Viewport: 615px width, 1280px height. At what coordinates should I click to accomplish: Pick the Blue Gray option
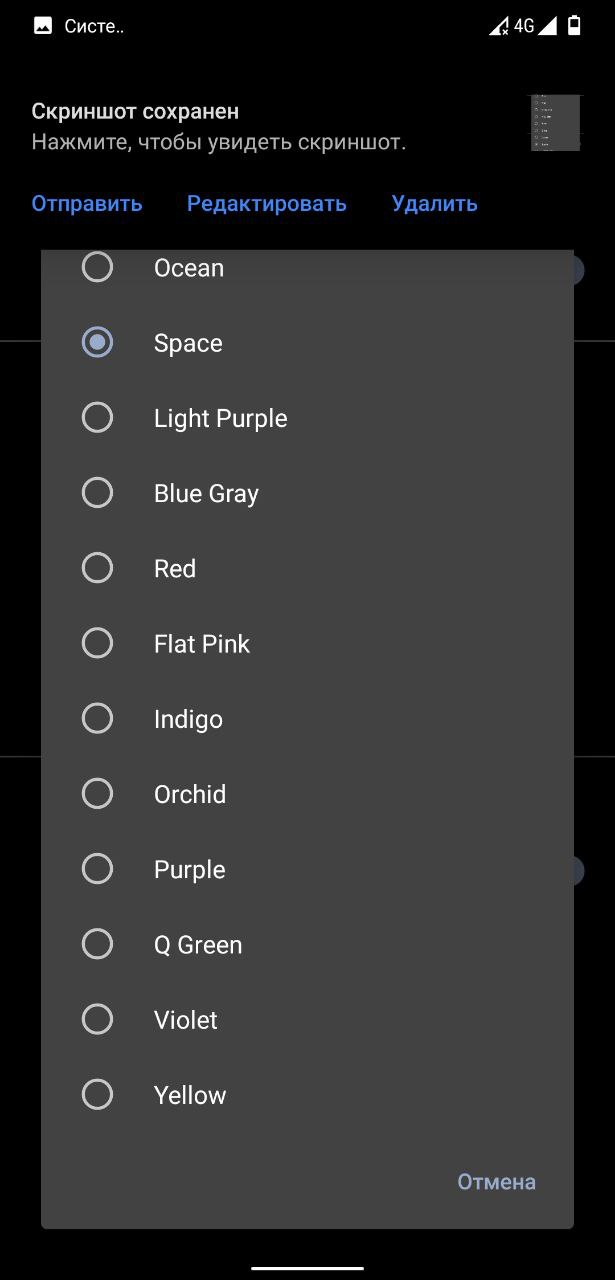[x=97, y=493]
